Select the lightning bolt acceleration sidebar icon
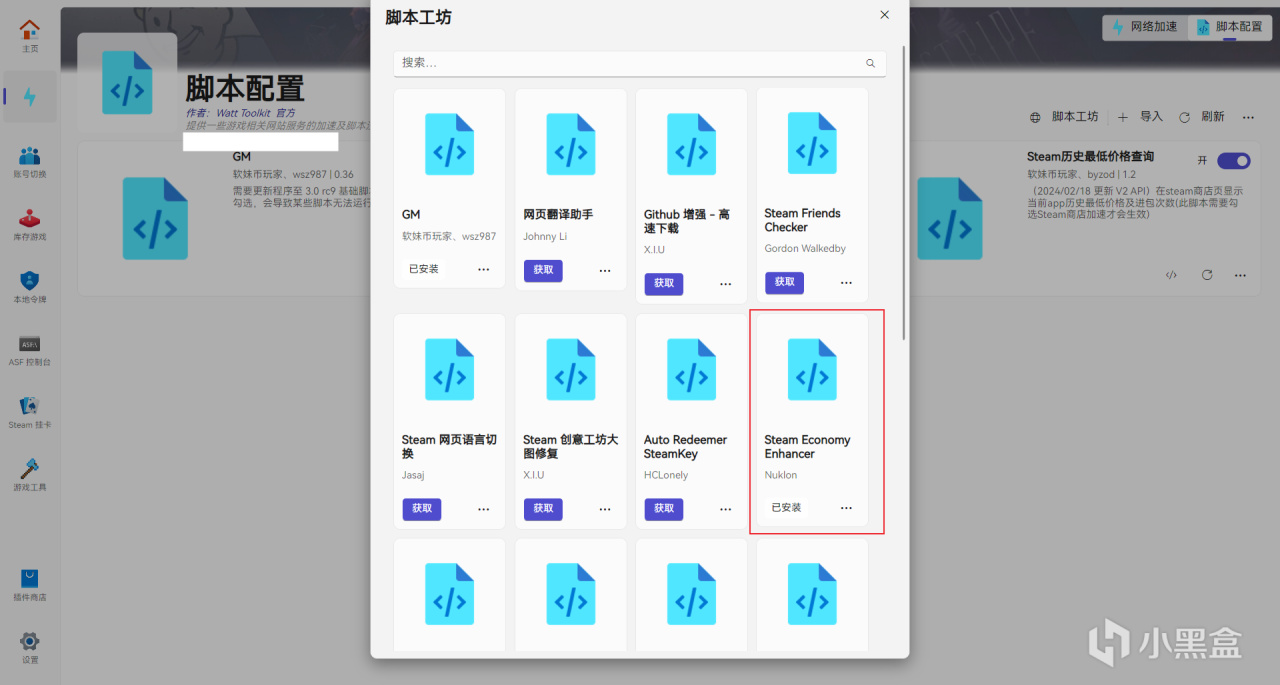 30,97
